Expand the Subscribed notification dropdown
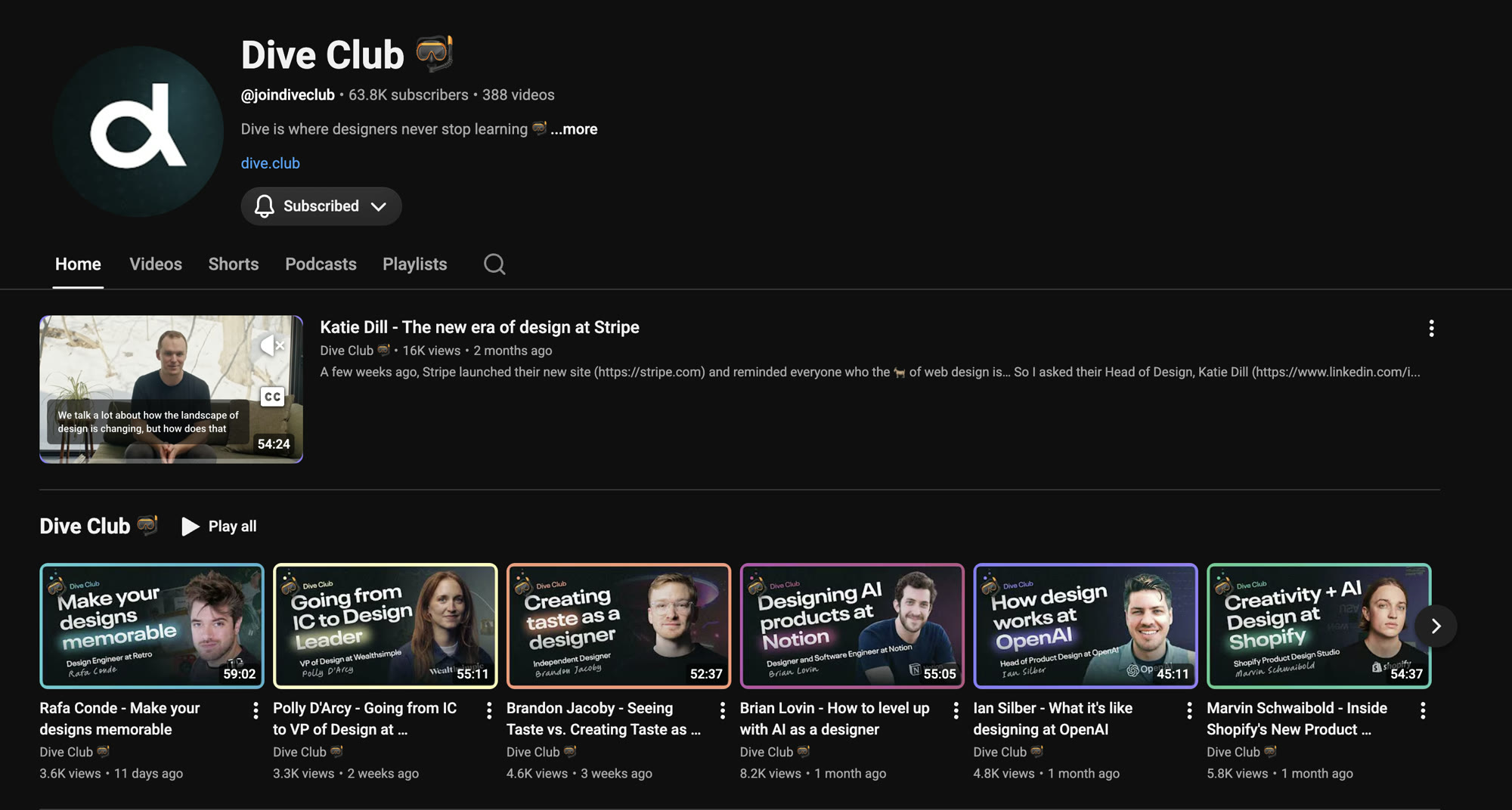1512x810 pixels. (321, 206)
